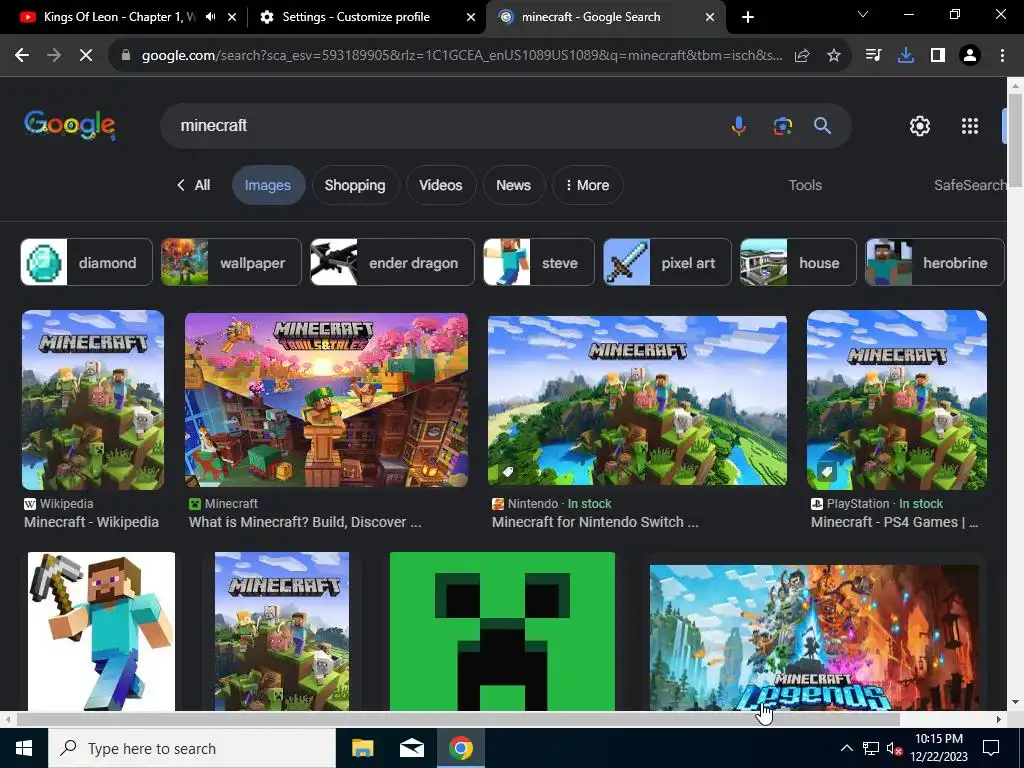Open the Google apps grid
The width and height of the screenshot is (1024, 768).
pos(970,125)
